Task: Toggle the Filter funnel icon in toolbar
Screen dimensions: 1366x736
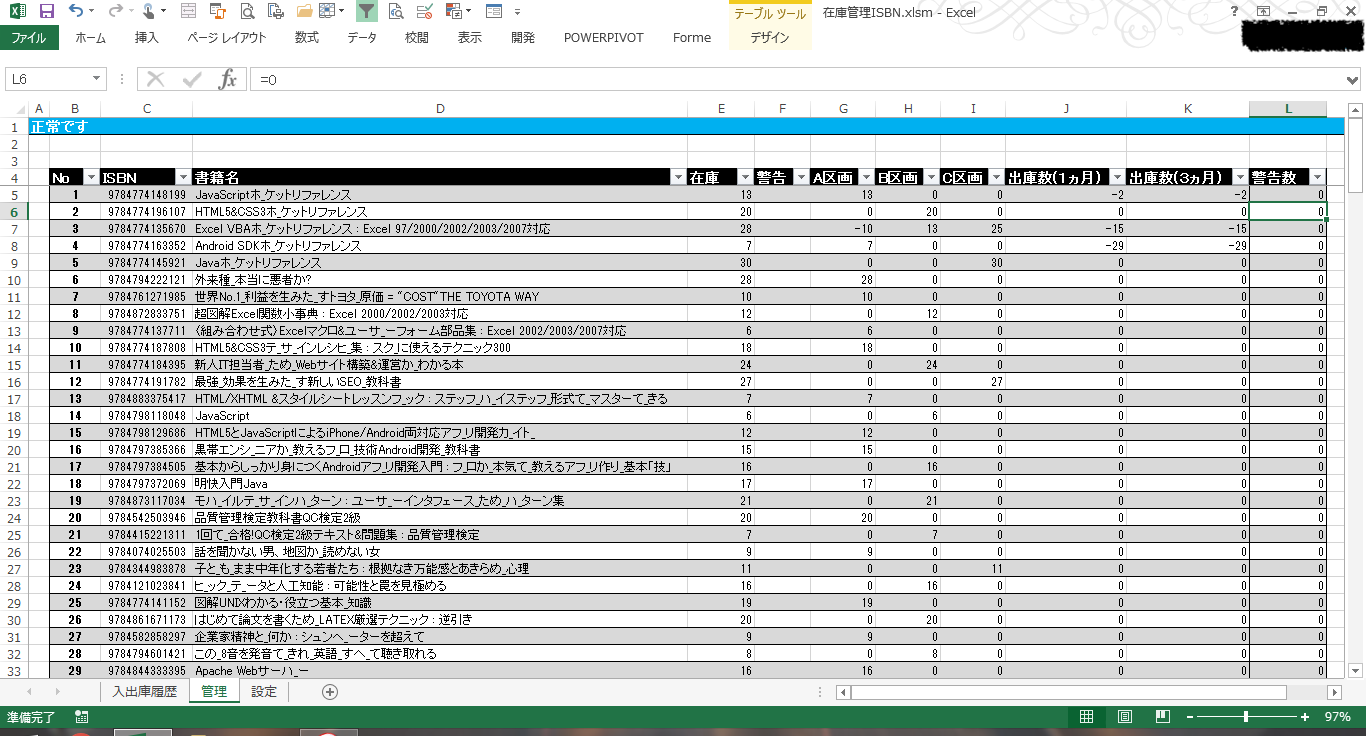Action: click(366, 12)
